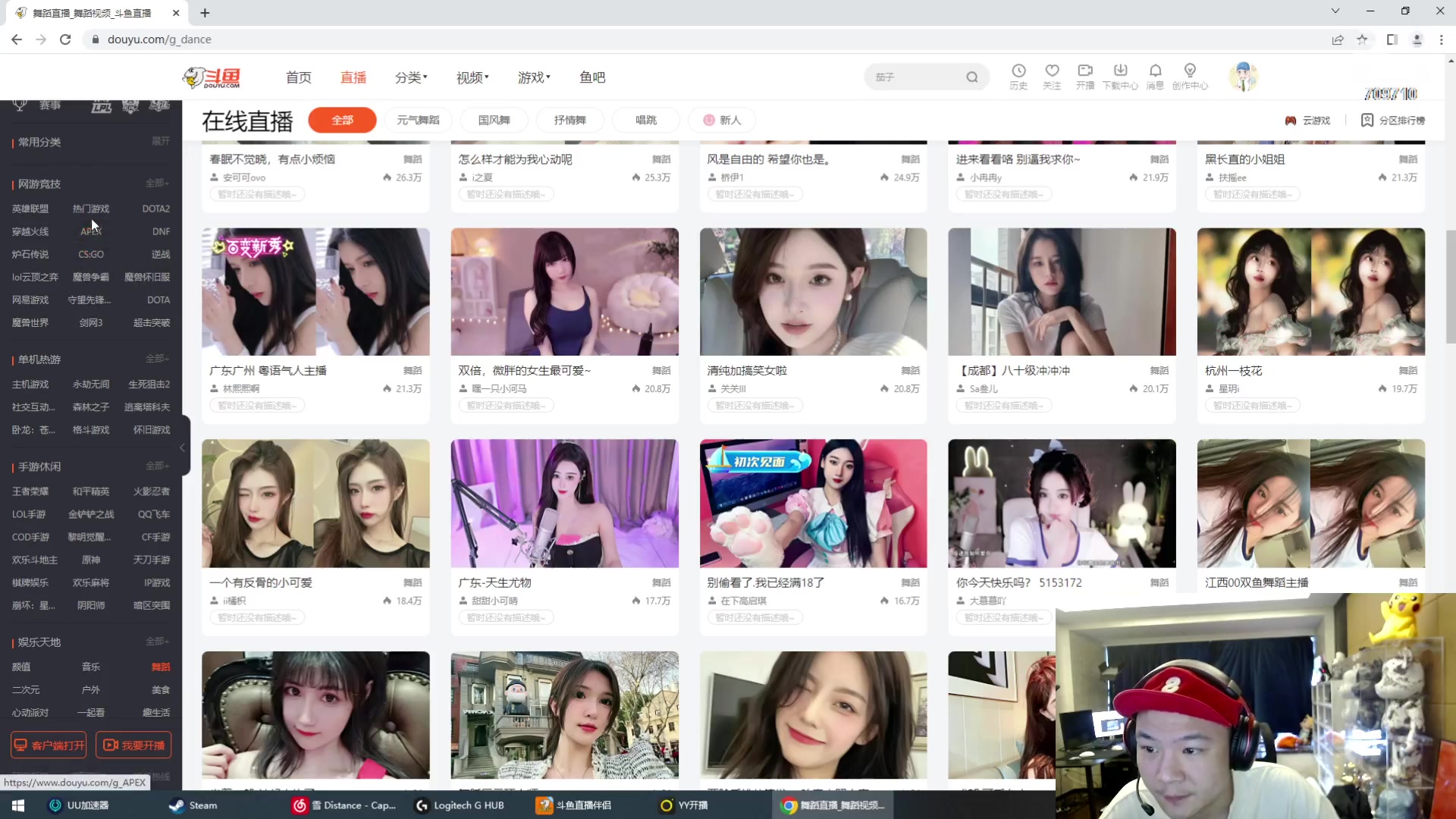
Task: Expand the 视频 dropdown menu
Action: pyautogui.click(x=471, y=77)
